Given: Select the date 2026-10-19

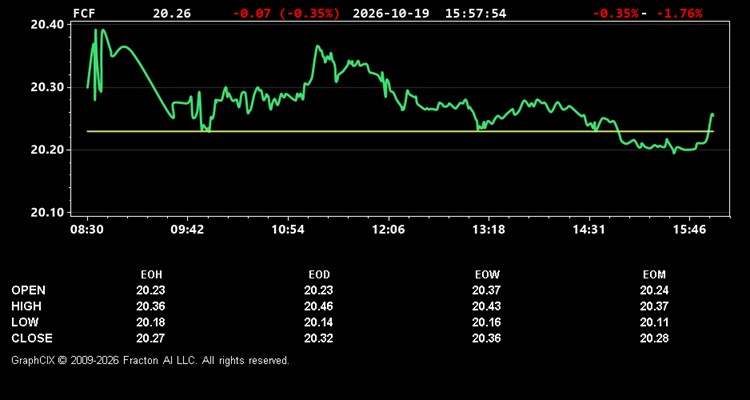Looking at the screenshot, I should [393, 13].
